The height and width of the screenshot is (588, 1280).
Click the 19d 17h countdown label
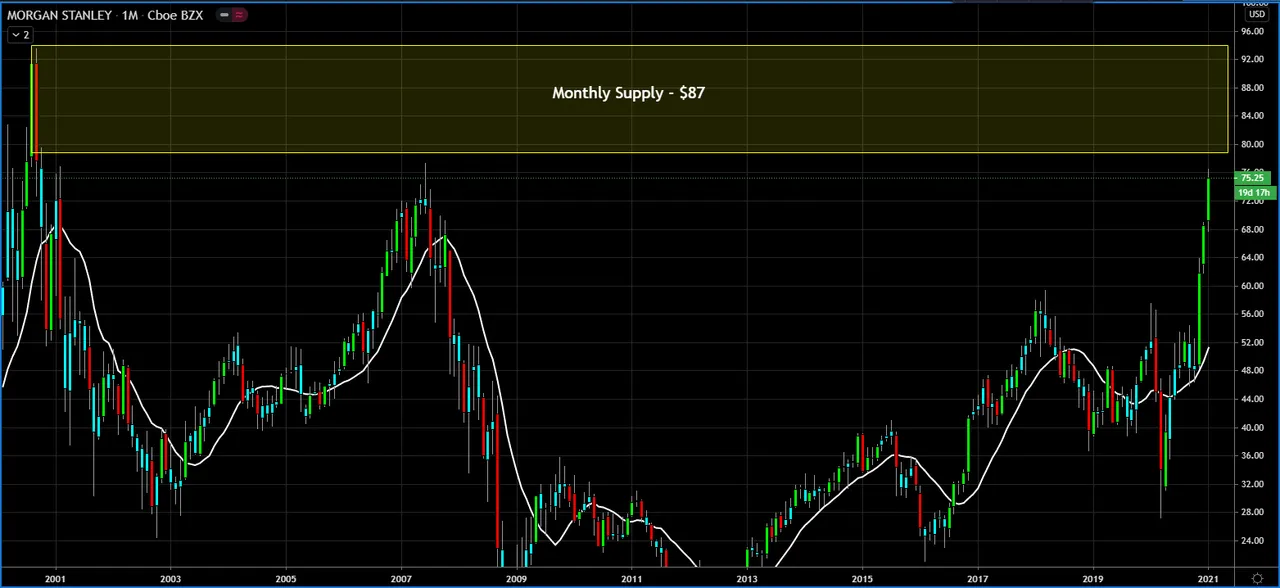(1253, 192)
